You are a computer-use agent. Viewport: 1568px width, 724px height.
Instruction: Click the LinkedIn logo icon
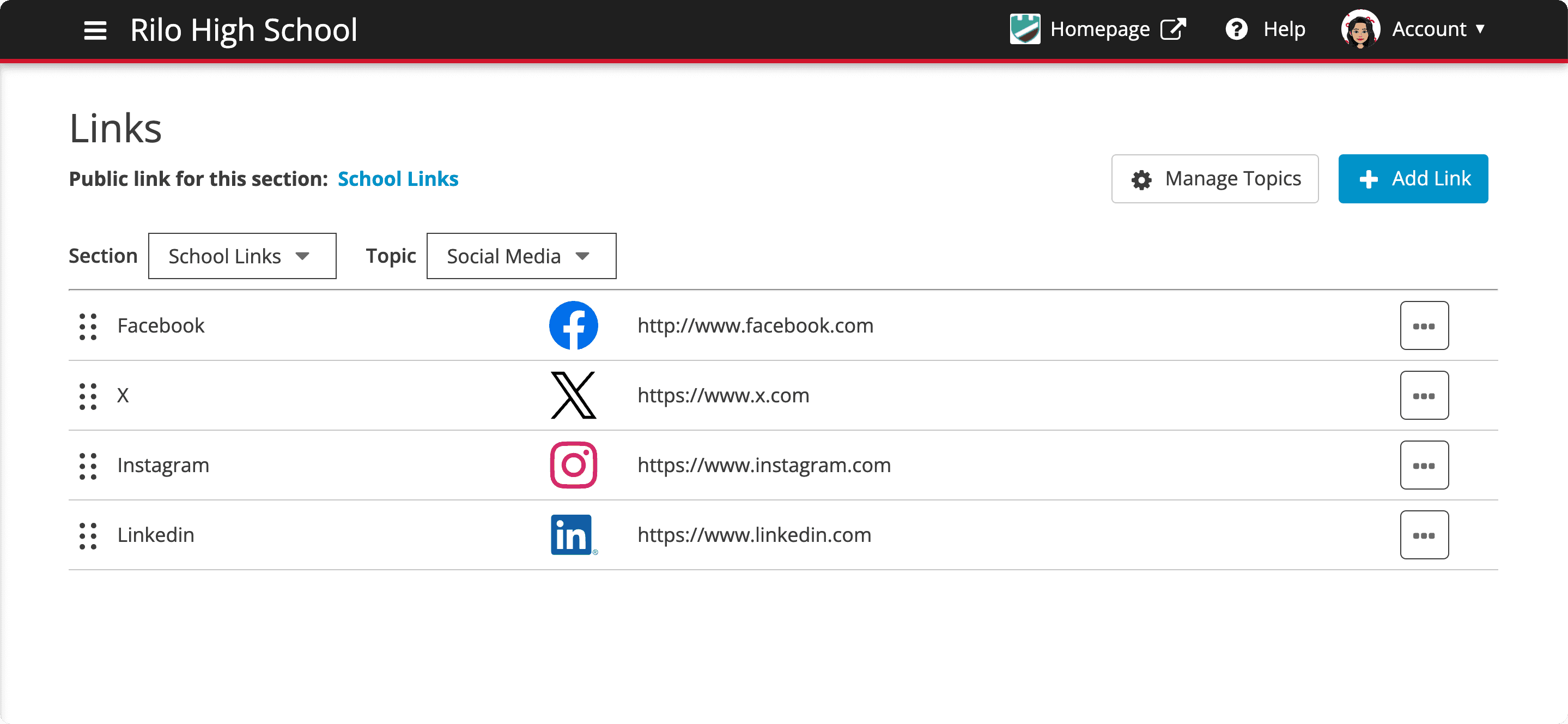573,535
